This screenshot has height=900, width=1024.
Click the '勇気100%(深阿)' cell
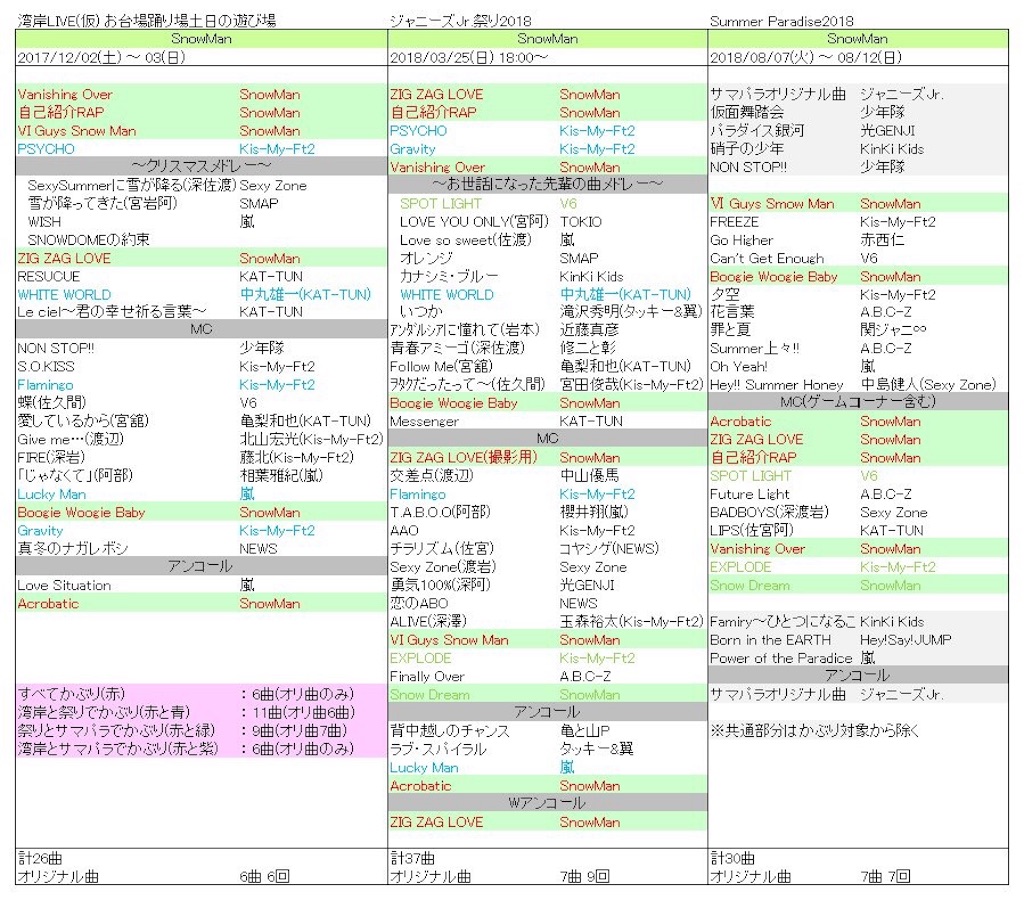(x=440, y=585)
